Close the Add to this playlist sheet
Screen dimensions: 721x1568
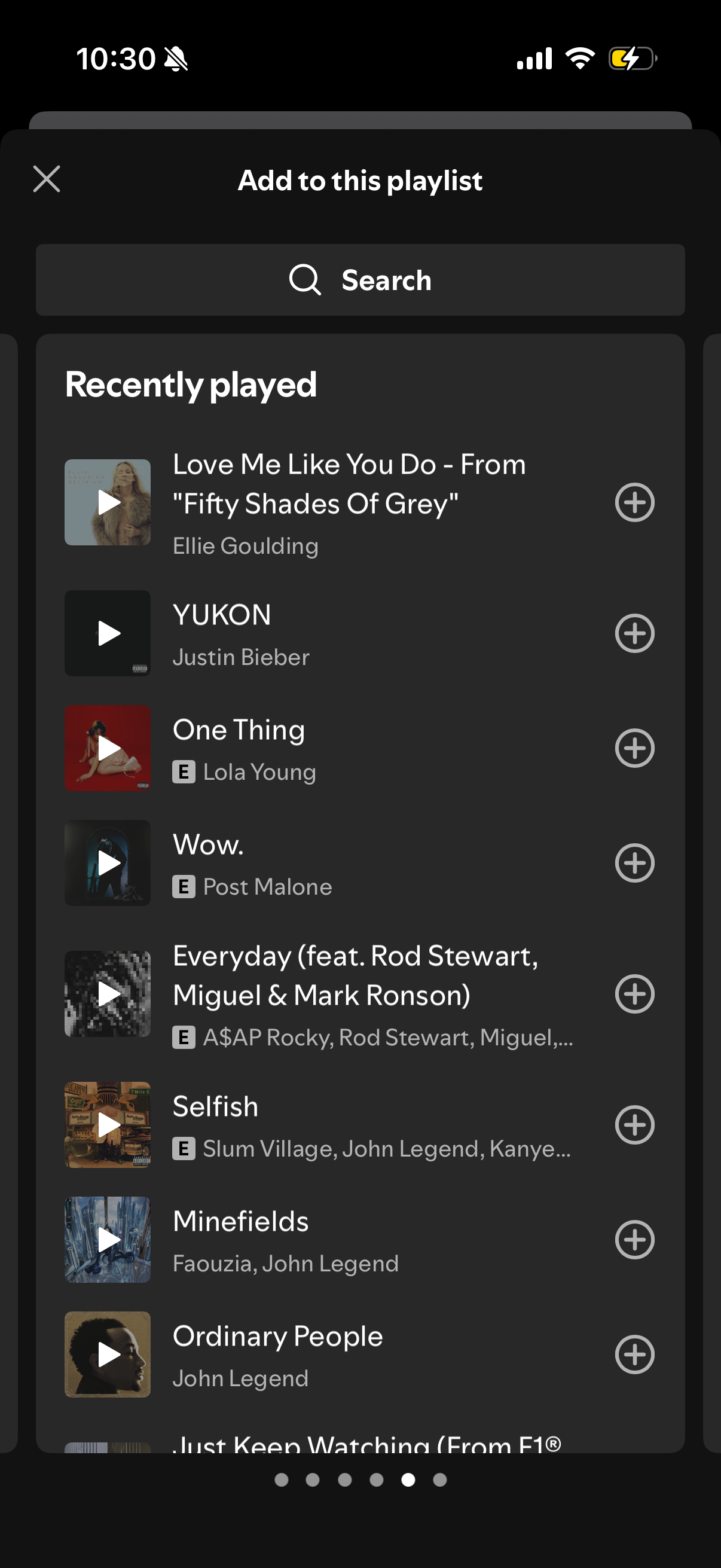(x=46, y=179)
